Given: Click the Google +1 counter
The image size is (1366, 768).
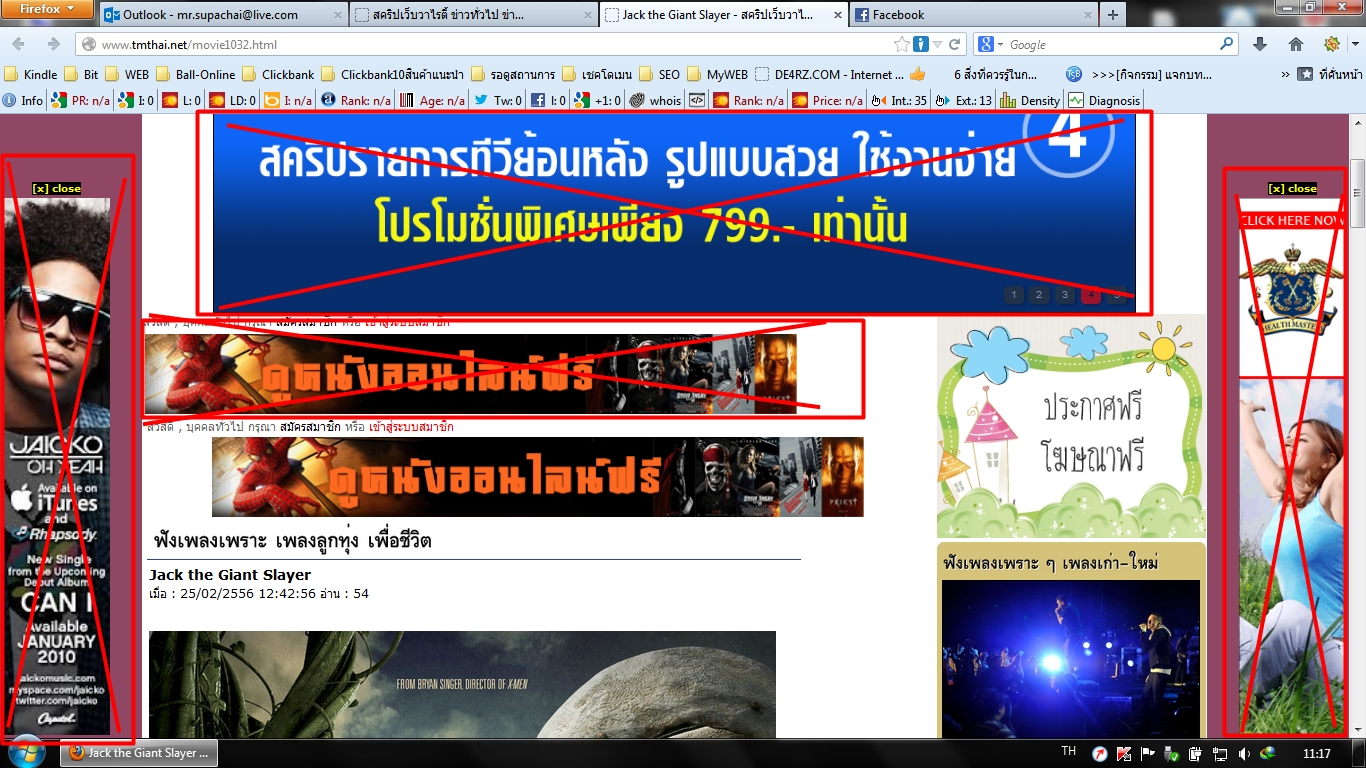Looking at the screenshot, I should [599, 100].
